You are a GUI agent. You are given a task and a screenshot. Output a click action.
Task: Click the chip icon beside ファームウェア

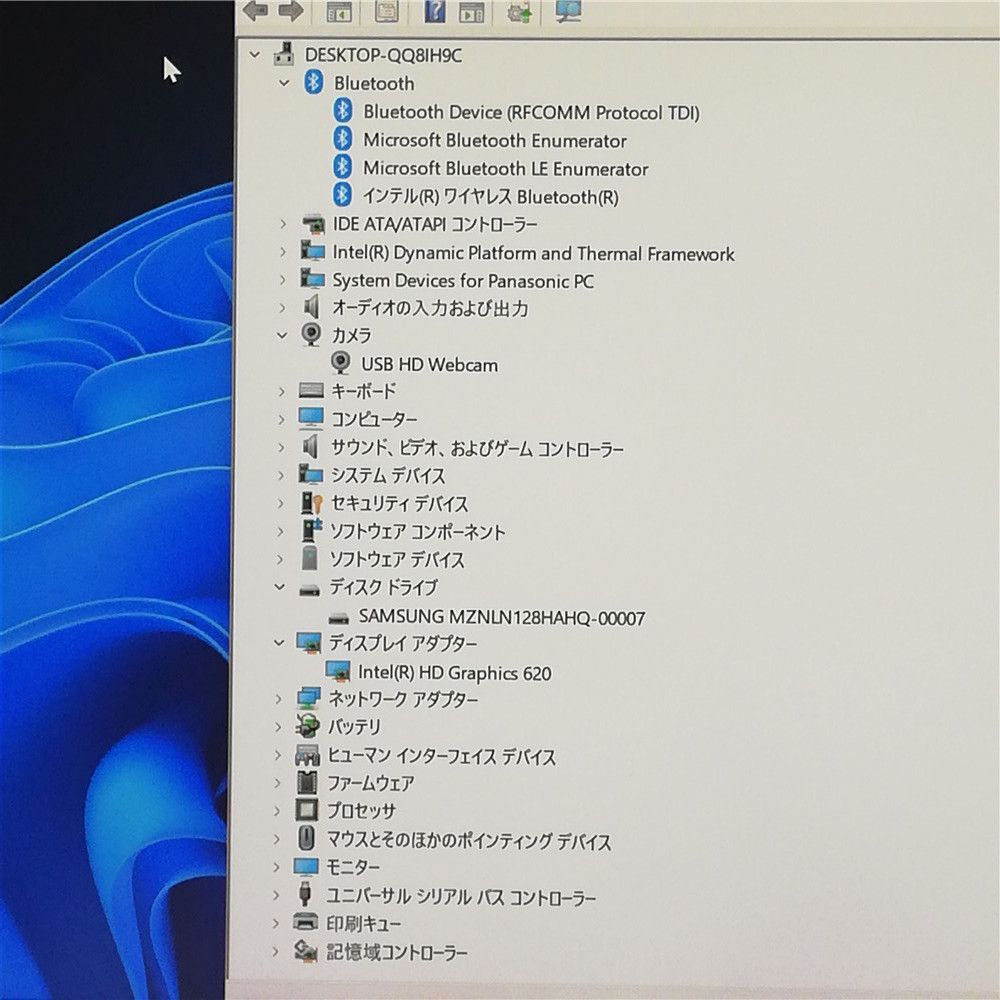(x=307, y=782)
